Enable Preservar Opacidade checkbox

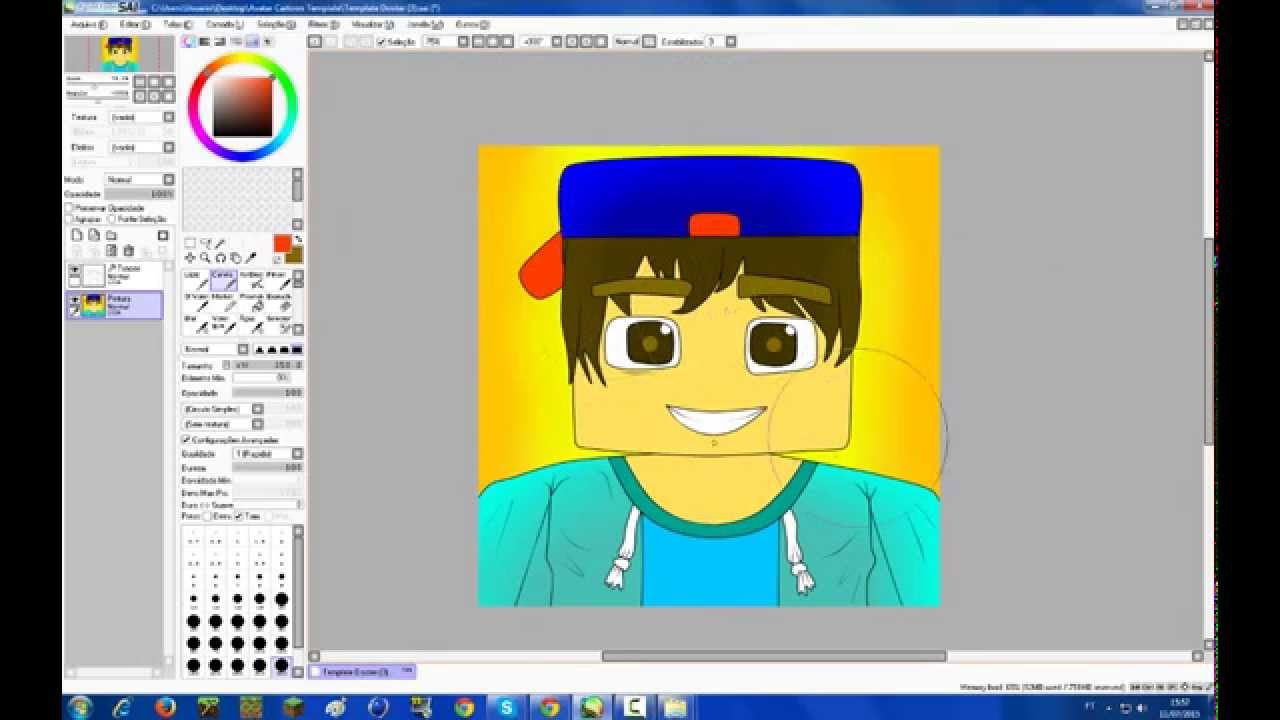pos(69,208)
